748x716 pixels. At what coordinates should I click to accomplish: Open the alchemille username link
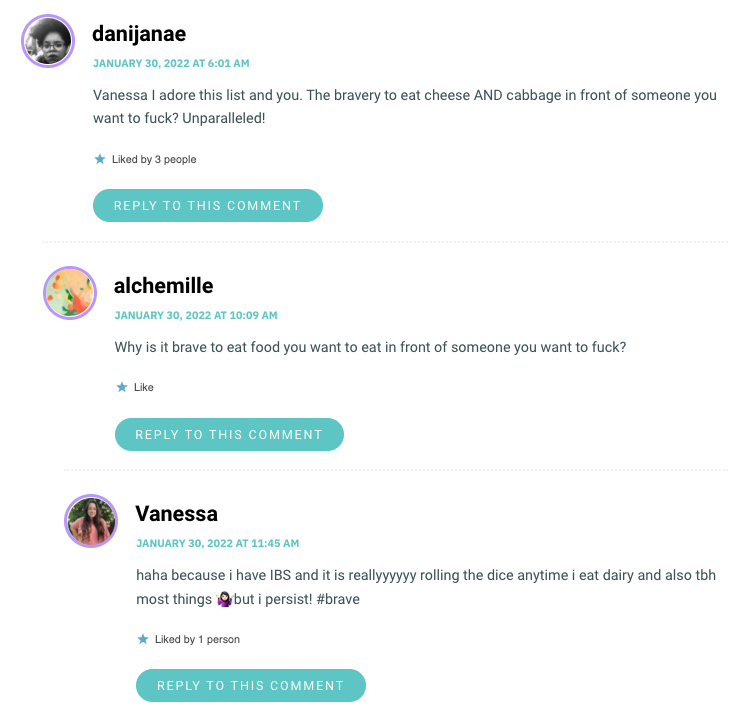point(164,286)
